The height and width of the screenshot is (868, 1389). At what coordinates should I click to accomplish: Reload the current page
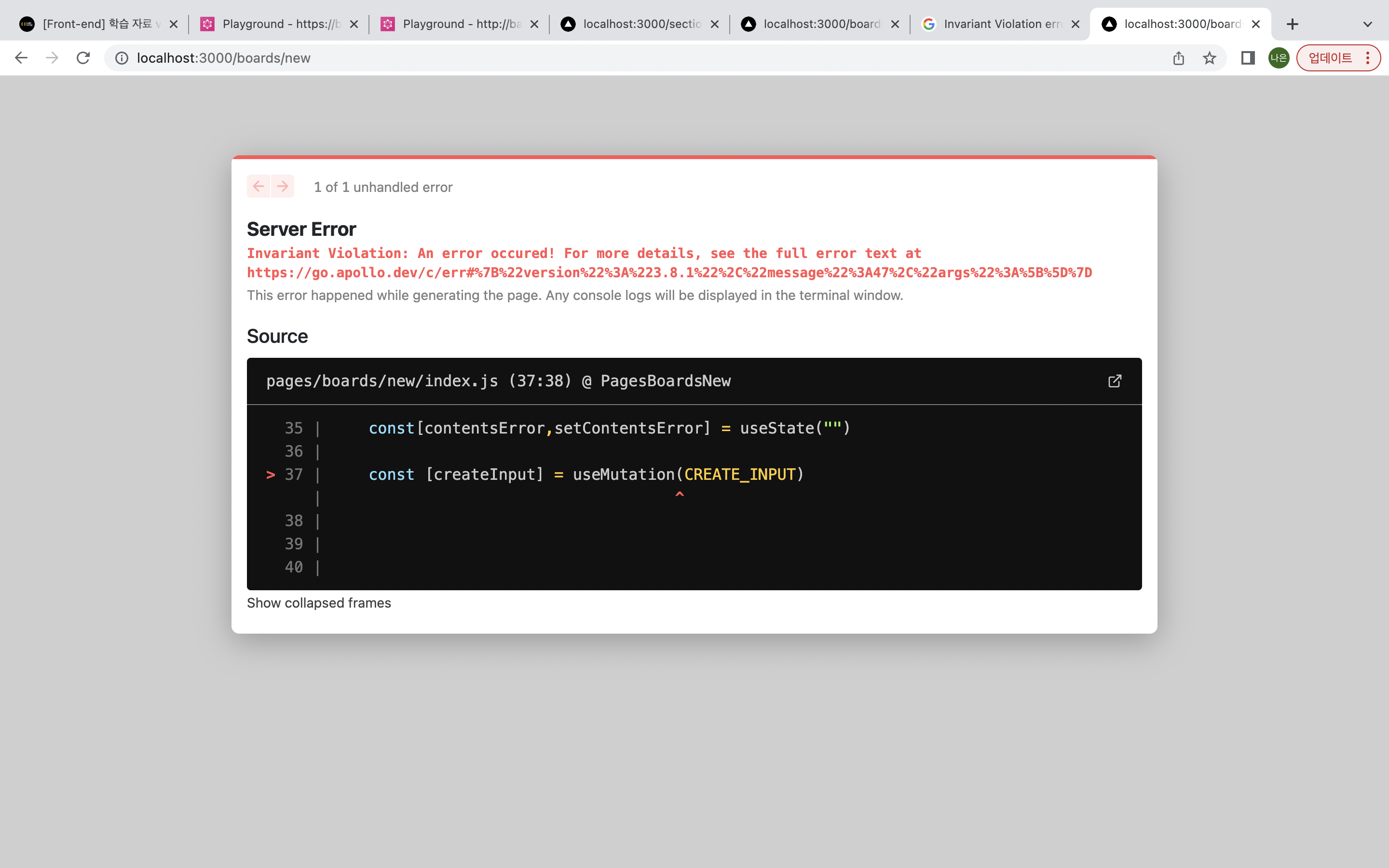tap(83, 58)
